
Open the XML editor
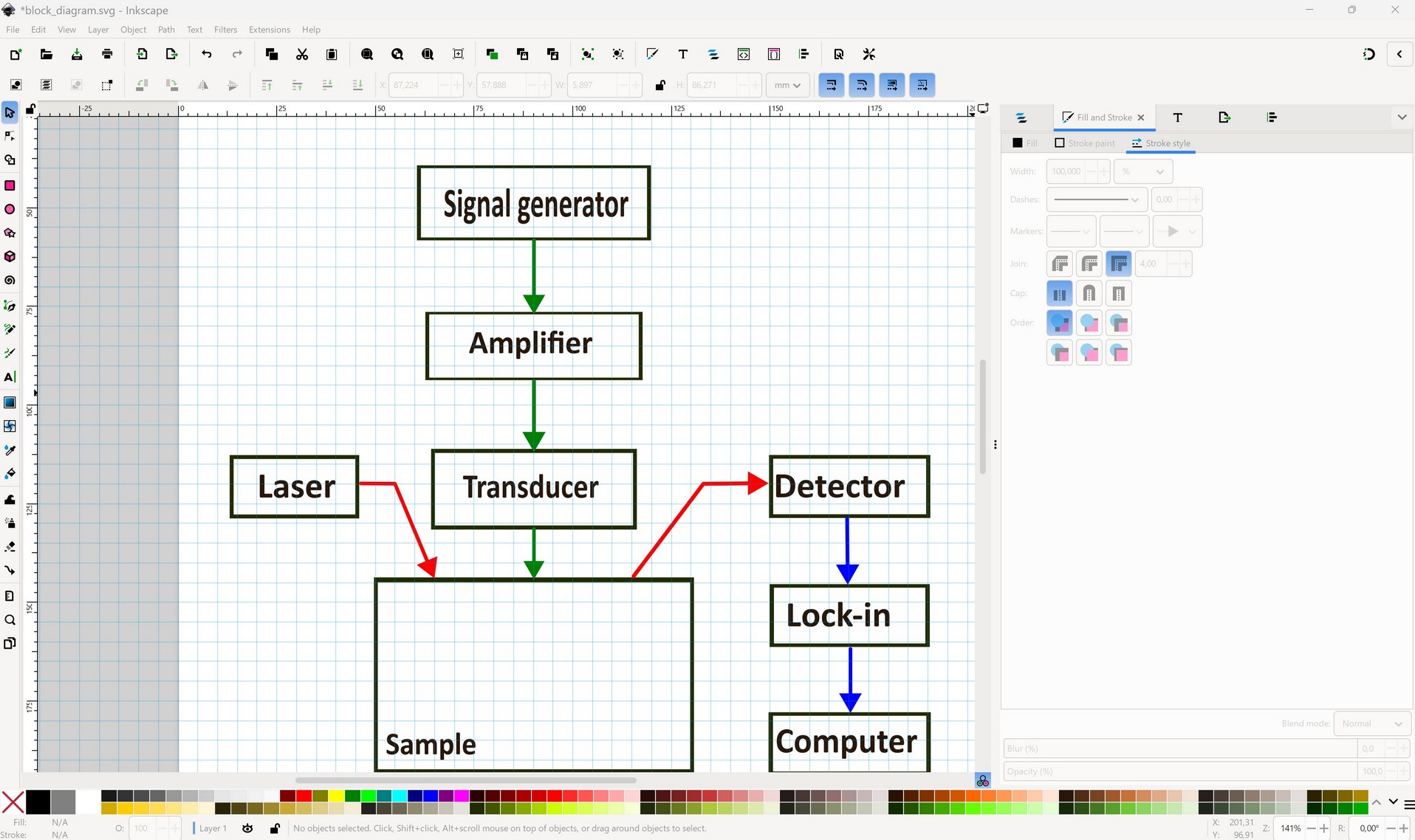pos(744,54)
